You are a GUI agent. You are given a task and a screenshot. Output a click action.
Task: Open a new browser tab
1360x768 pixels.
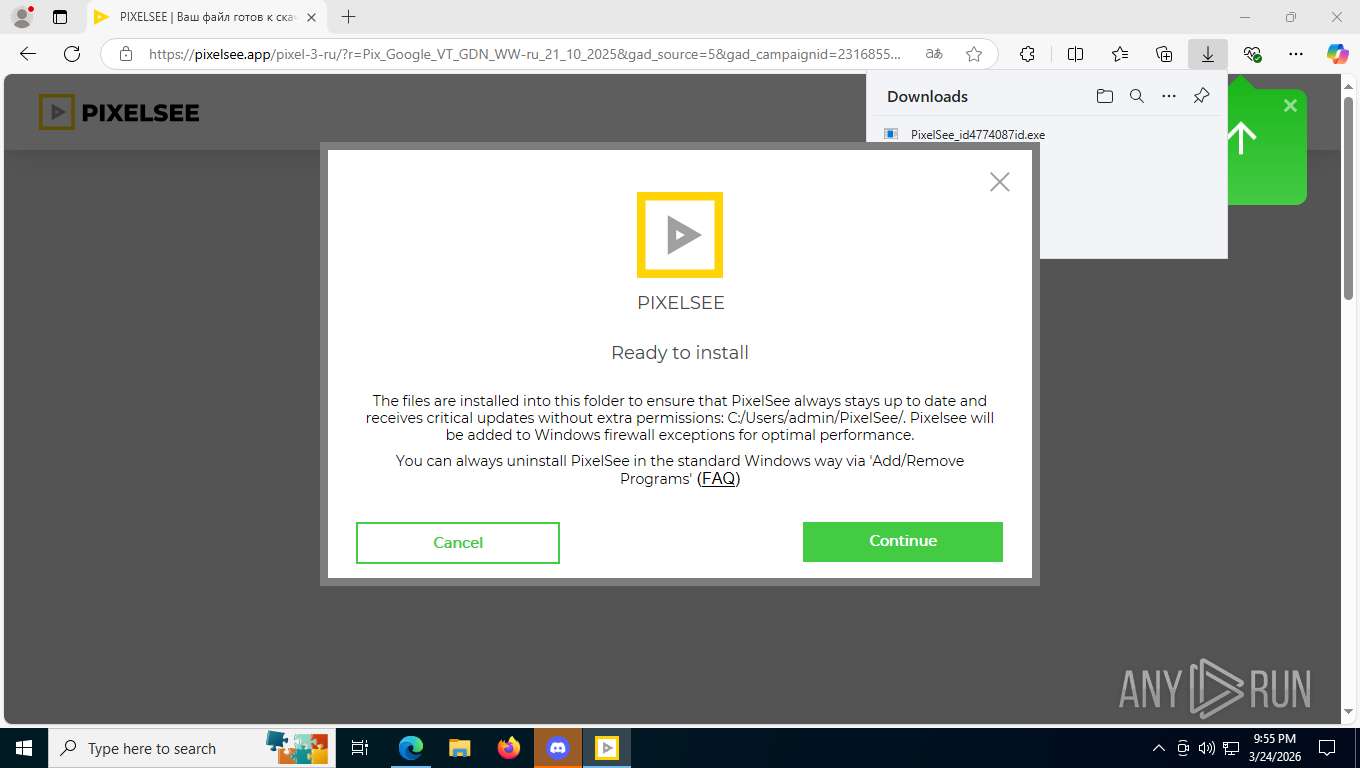(348, 17)
